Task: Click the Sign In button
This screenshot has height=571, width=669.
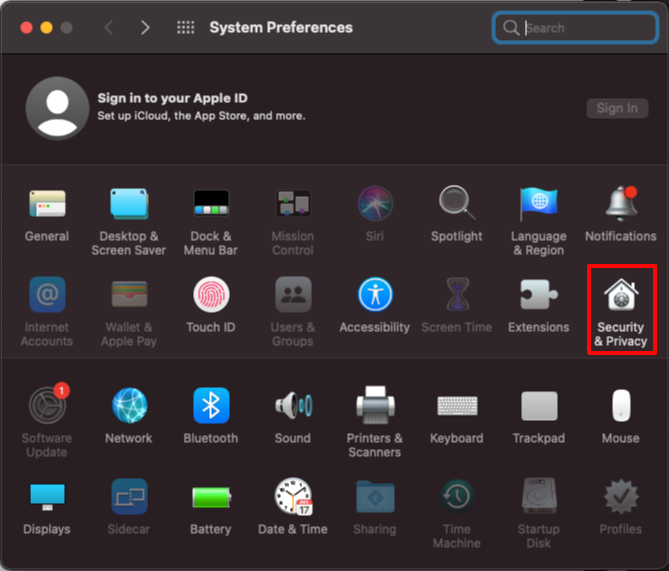Action: click(x=617, y=108)
